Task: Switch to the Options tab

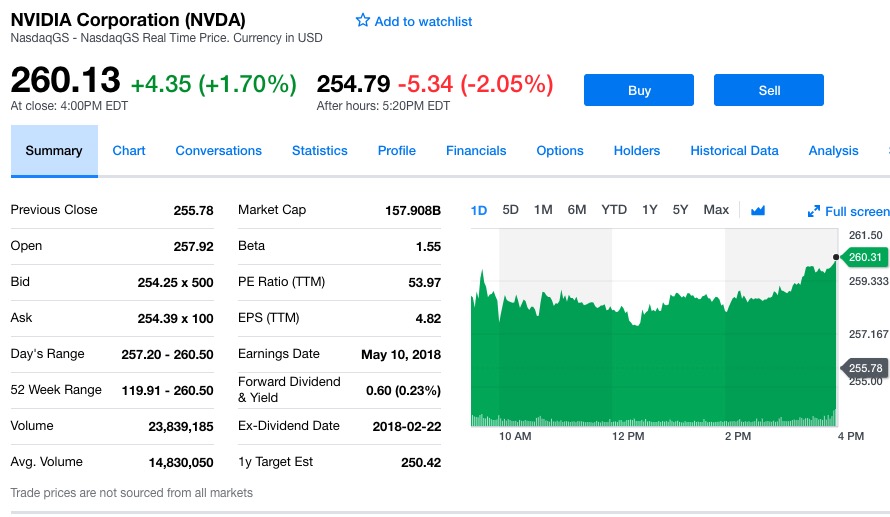Action: pos(560,151)
